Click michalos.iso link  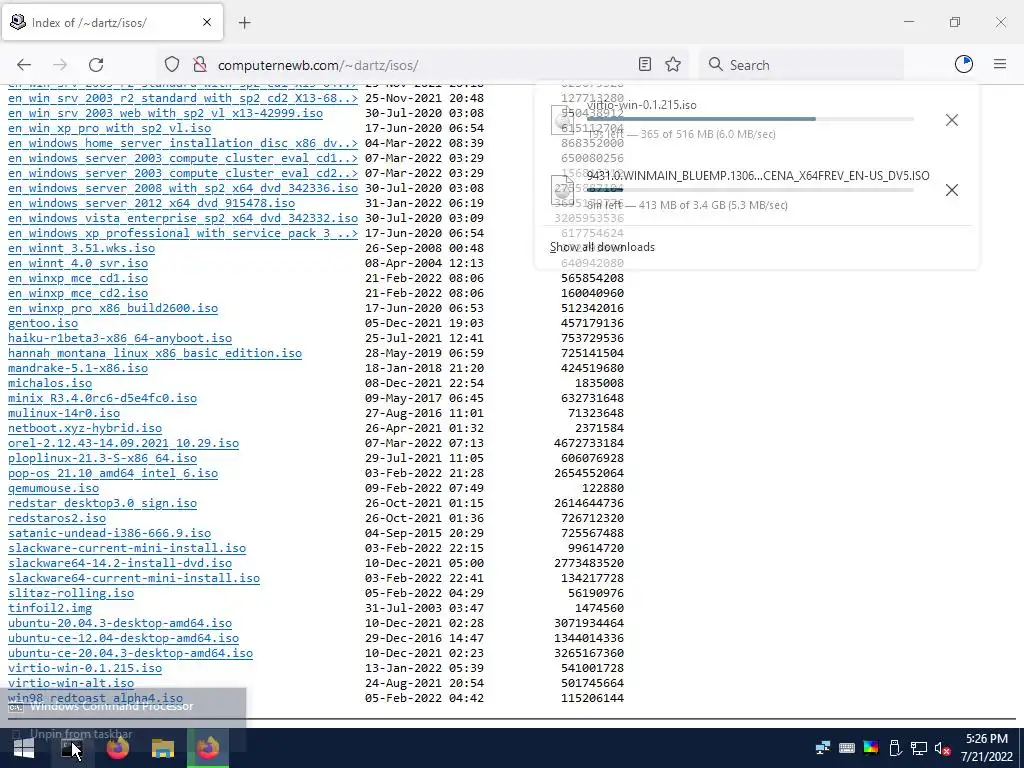click(x=50, y=383)
